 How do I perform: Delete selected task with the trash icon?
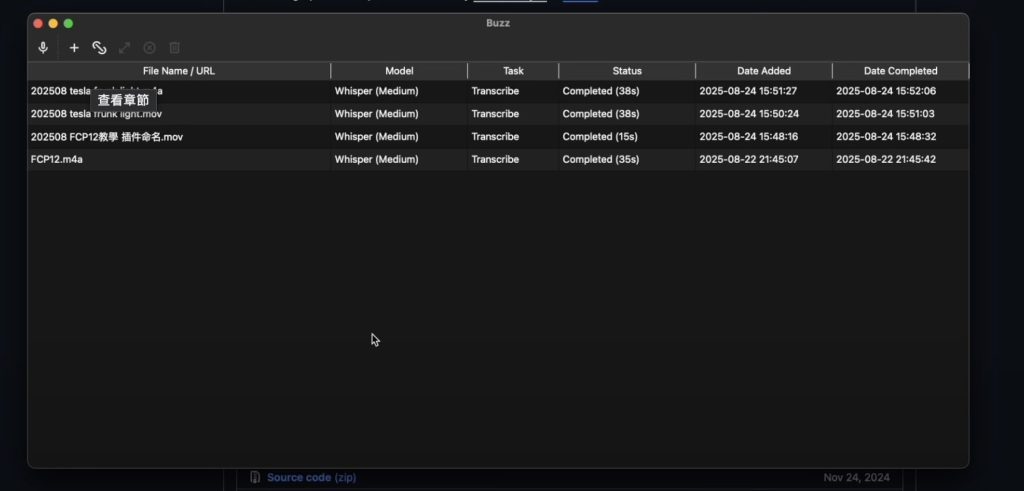[x=175, y=47]
